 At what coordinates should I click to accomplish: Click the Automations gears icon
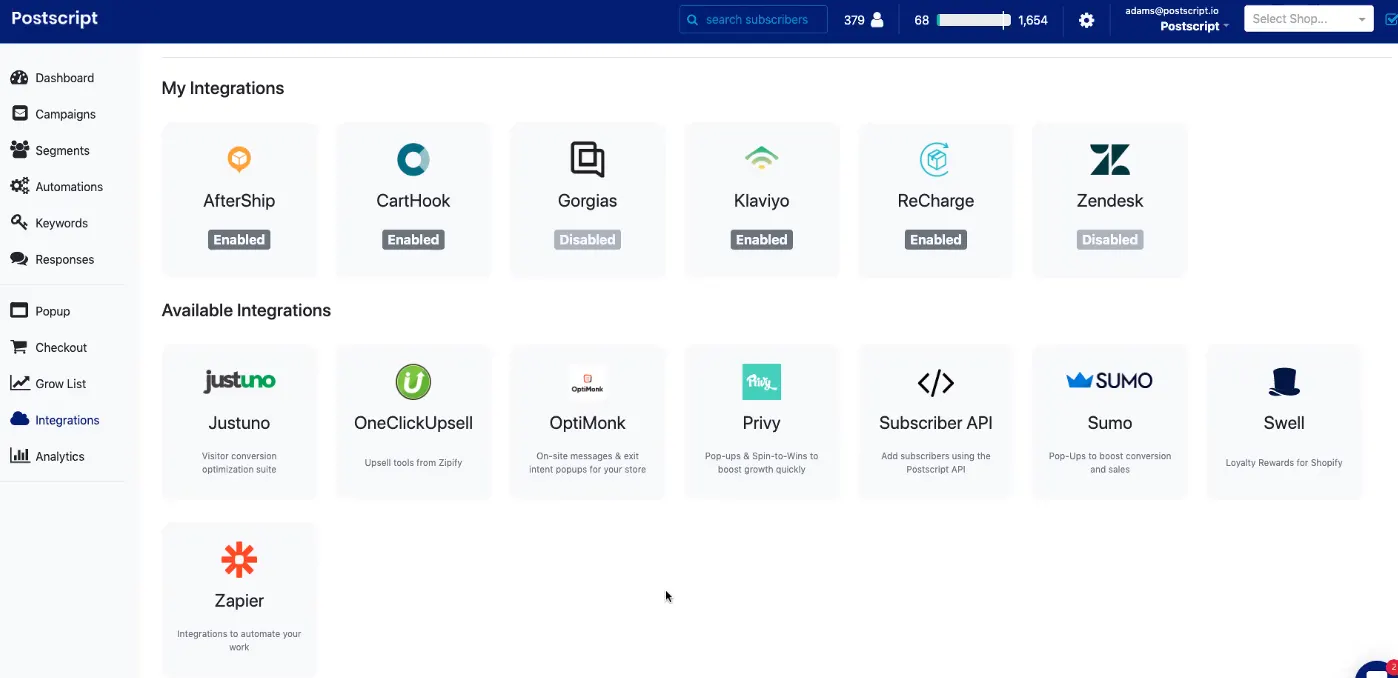(19, 186)
